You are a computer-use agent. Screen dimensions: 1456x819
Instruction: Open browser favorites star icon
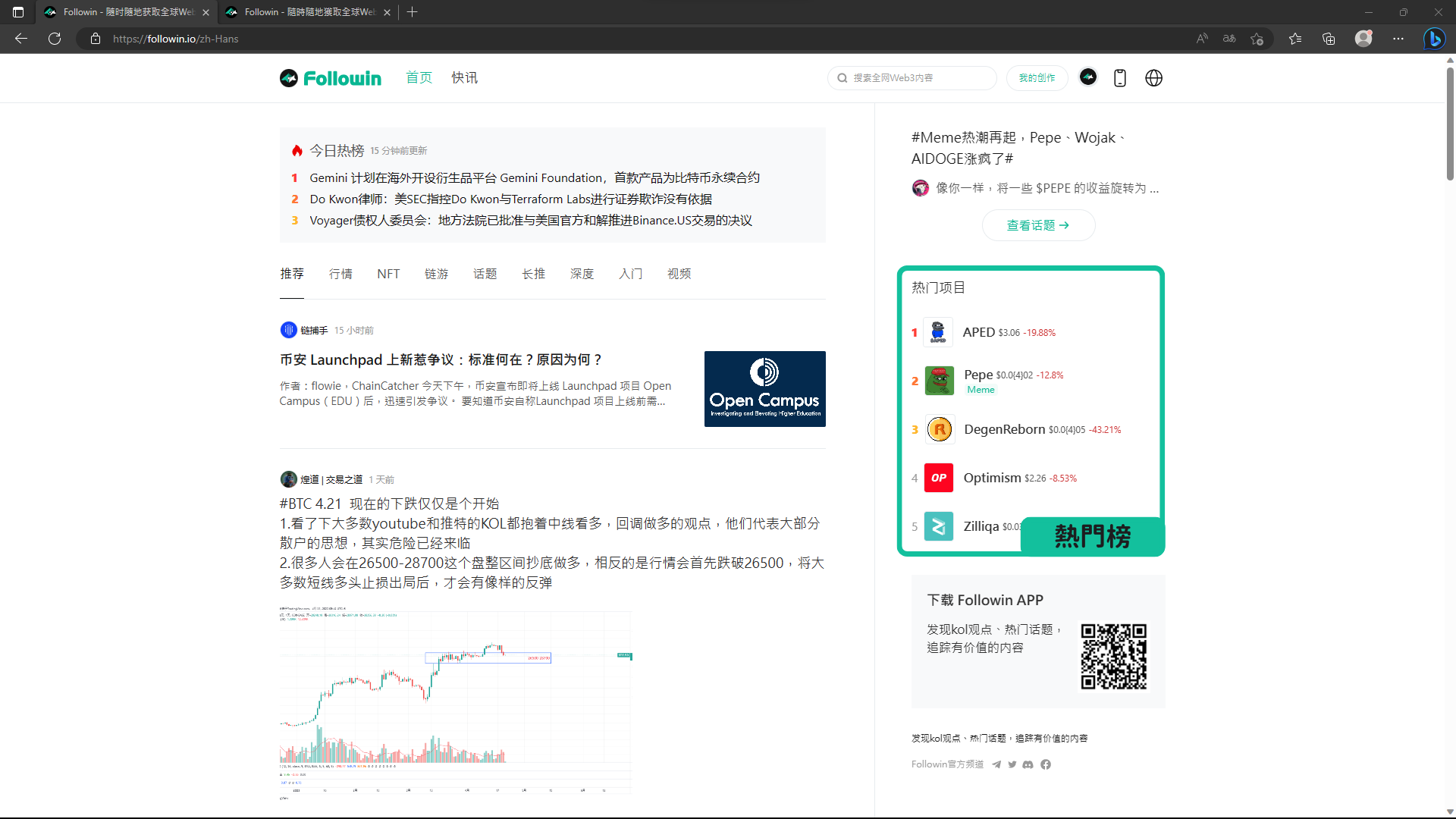pos(1294,39)
